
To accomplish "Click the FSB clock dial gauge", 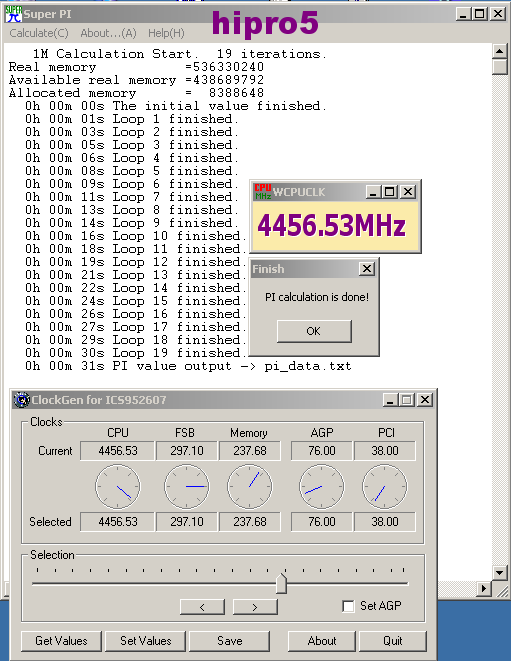I will pos(187,486).
